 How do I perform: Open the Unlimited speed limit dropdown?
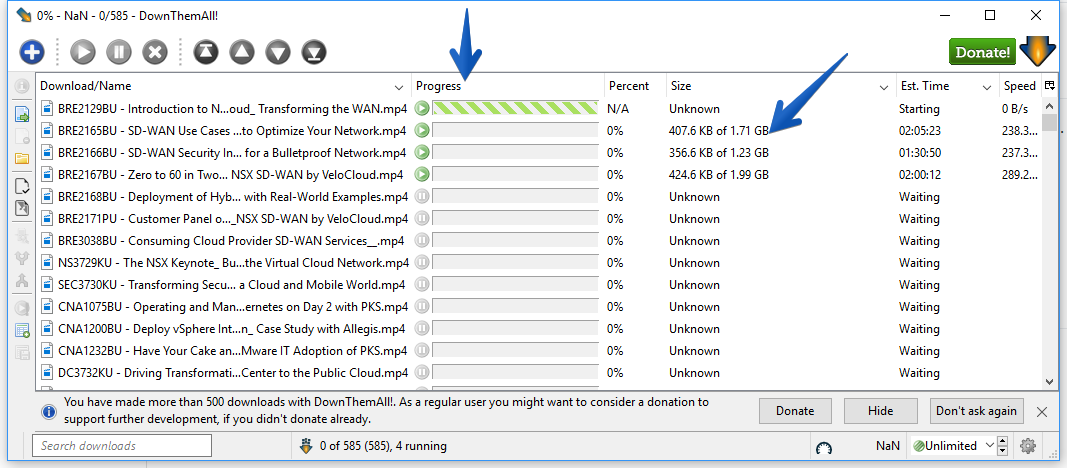(953, 446)
